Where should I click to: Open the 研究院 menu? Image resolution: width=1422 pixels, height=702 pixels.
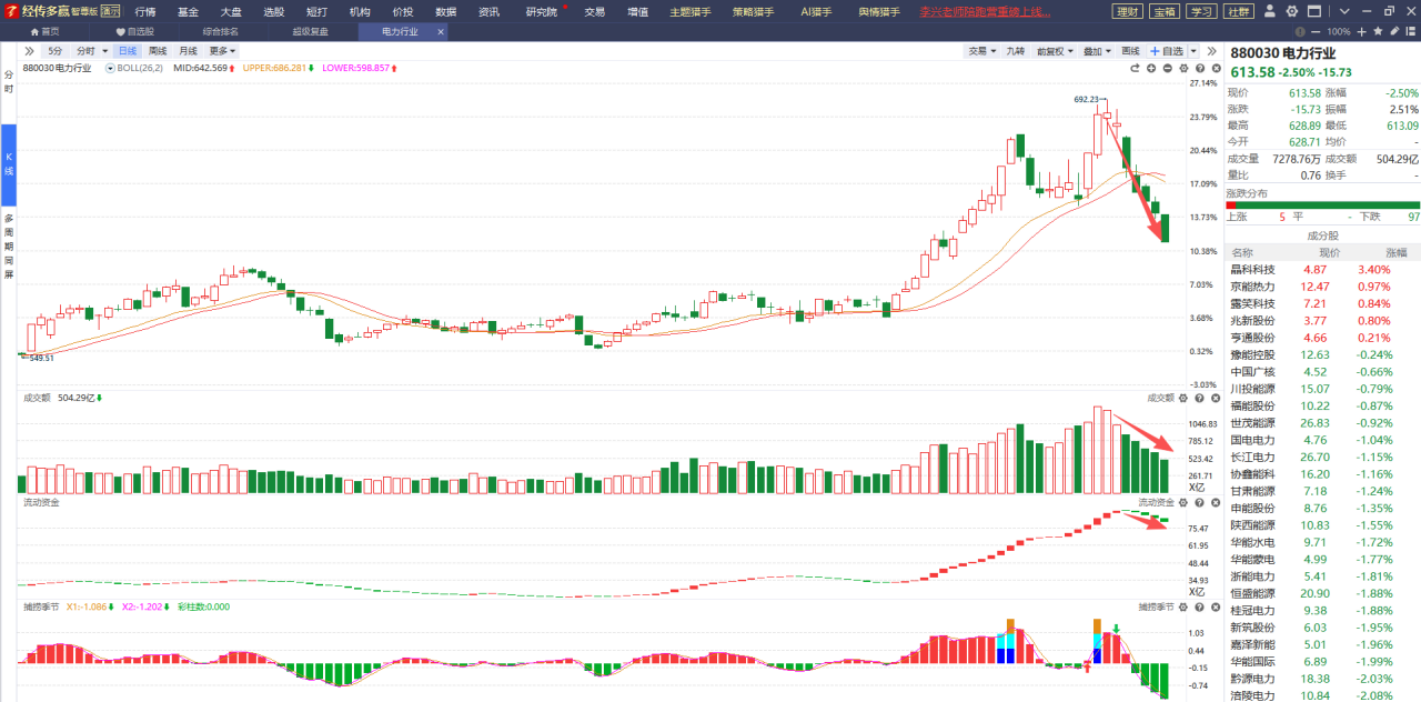[x=542, y=12]
